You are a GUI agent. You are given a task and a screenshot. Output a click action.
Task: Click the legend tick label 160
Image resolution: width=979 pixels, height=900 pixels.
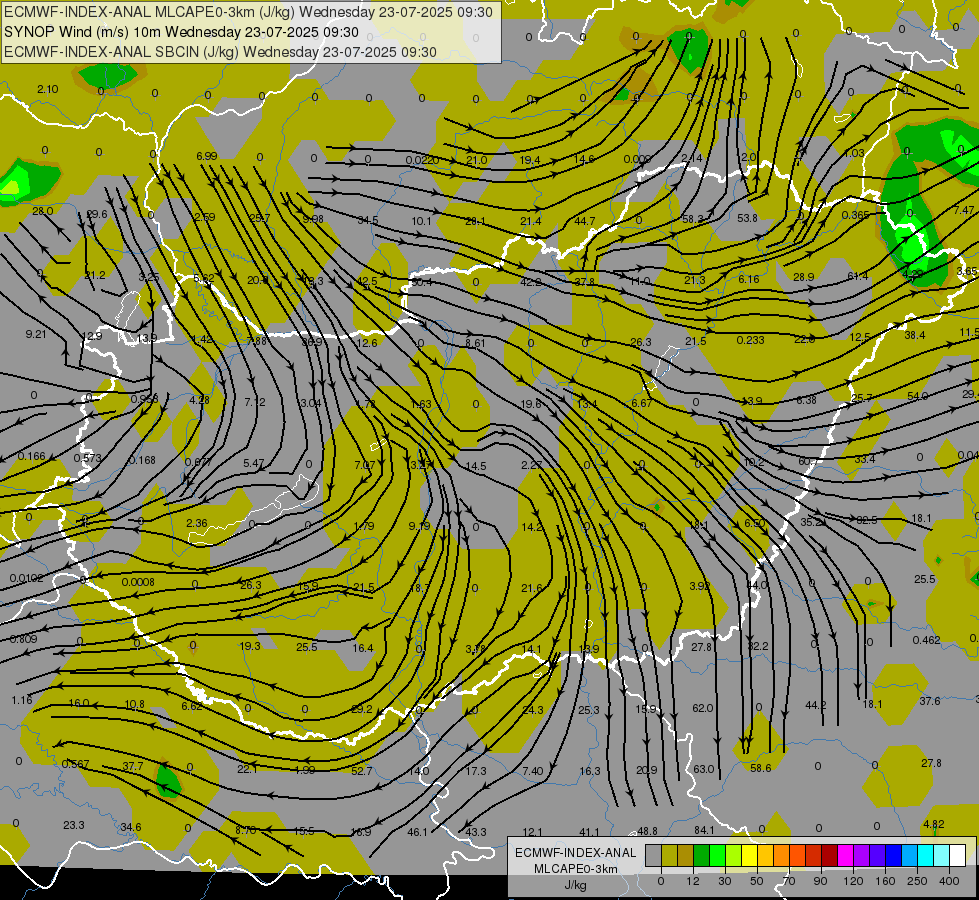click(x=885, y=881)
